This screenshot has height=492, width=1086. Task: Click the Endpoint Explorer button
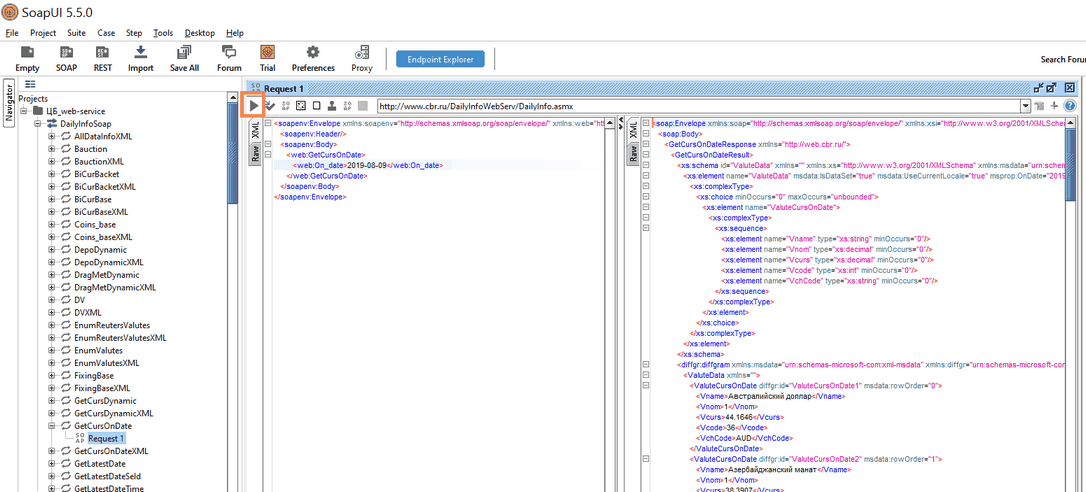[x=440, y=59]
